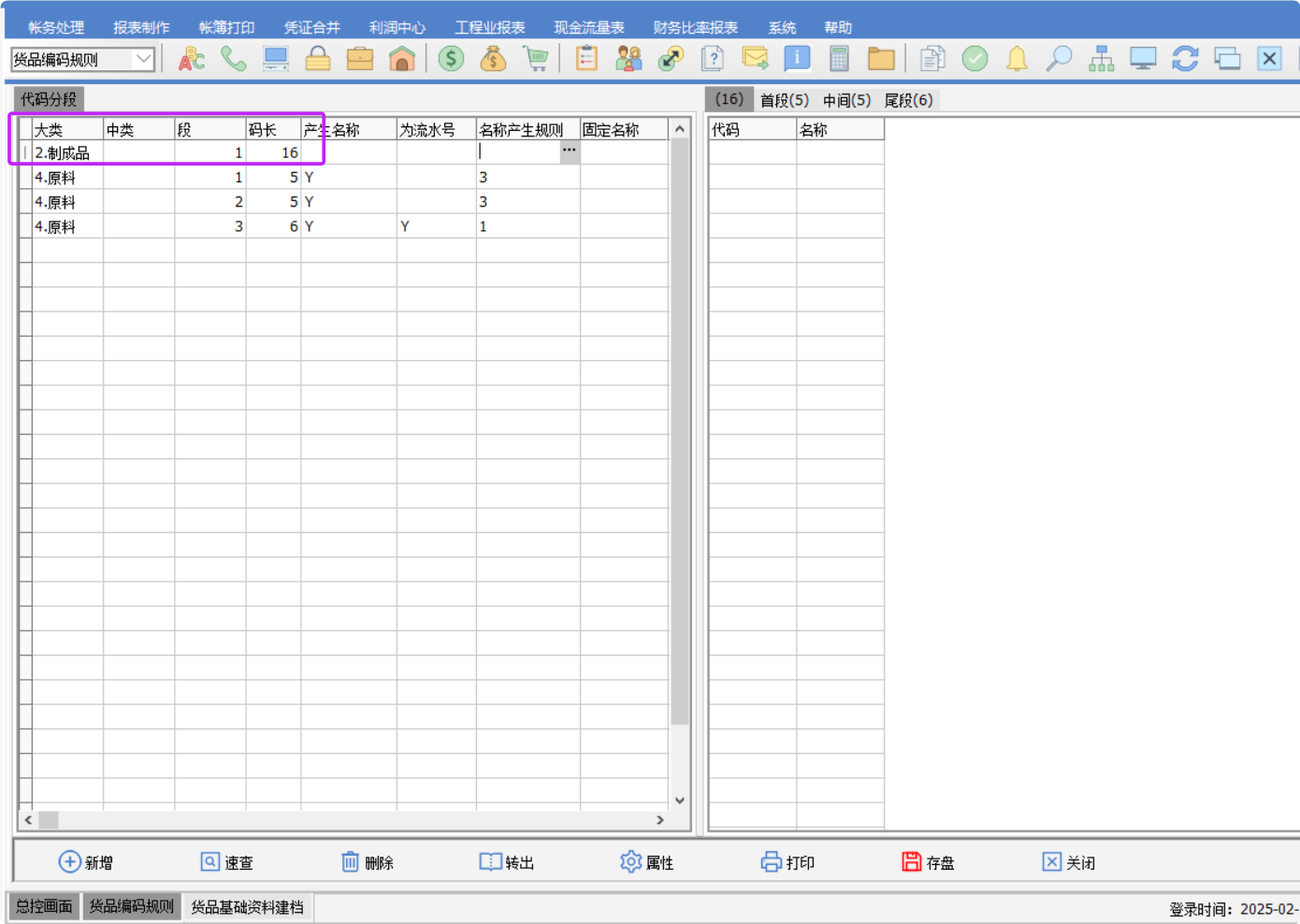Click the blue refresh arrows icon
Viewport: 1300px width, 924px height.
click(1185, 59)
